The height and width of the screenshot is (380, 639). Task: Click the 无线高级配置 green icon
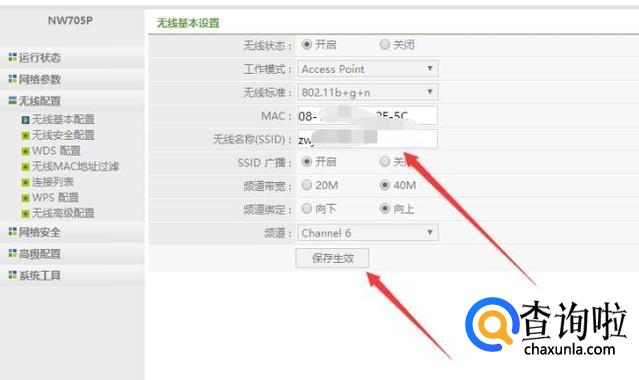[26, 213]
